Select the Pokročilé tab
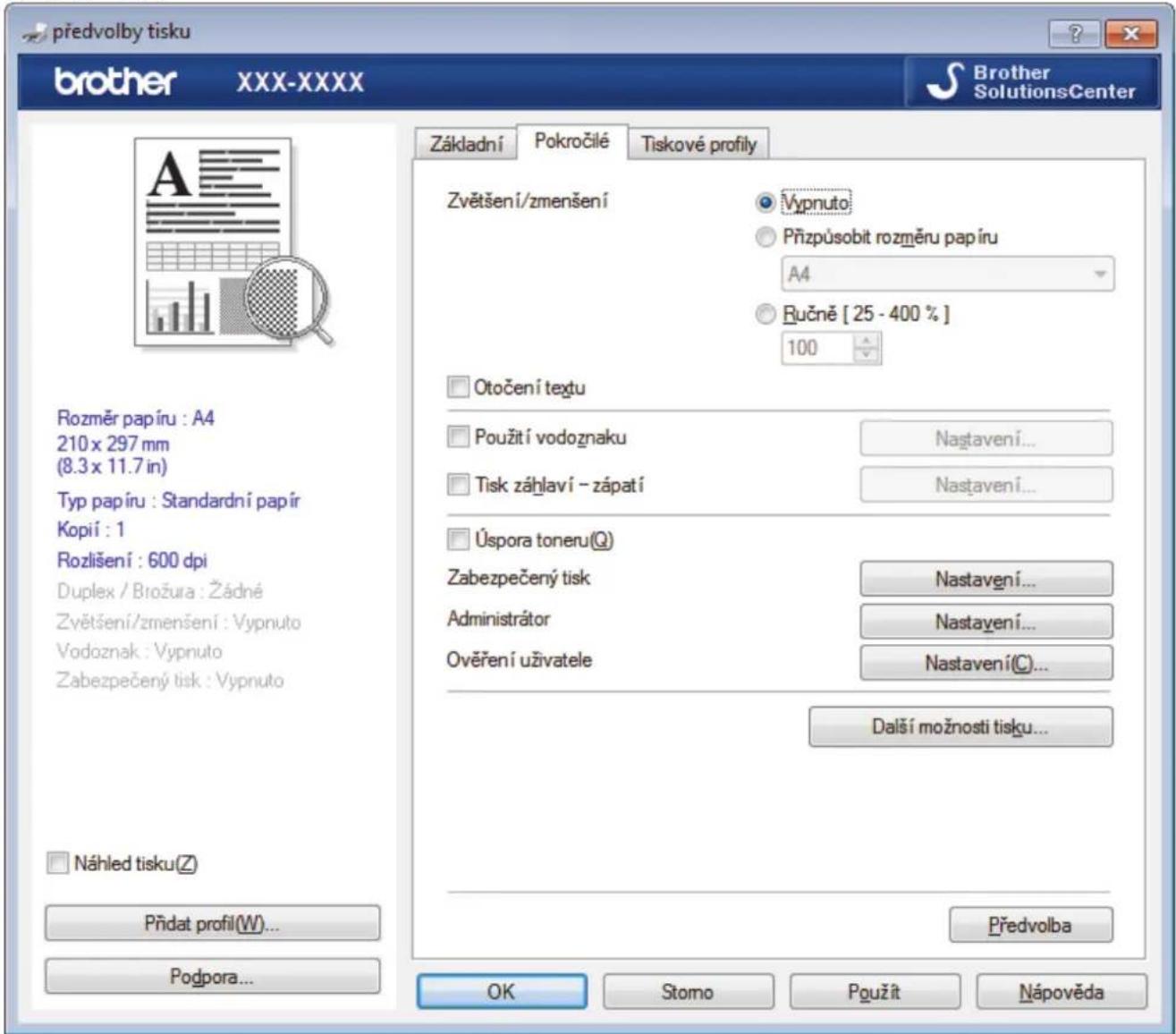This screenshot has width=1176, height=1034. point(571,140)
